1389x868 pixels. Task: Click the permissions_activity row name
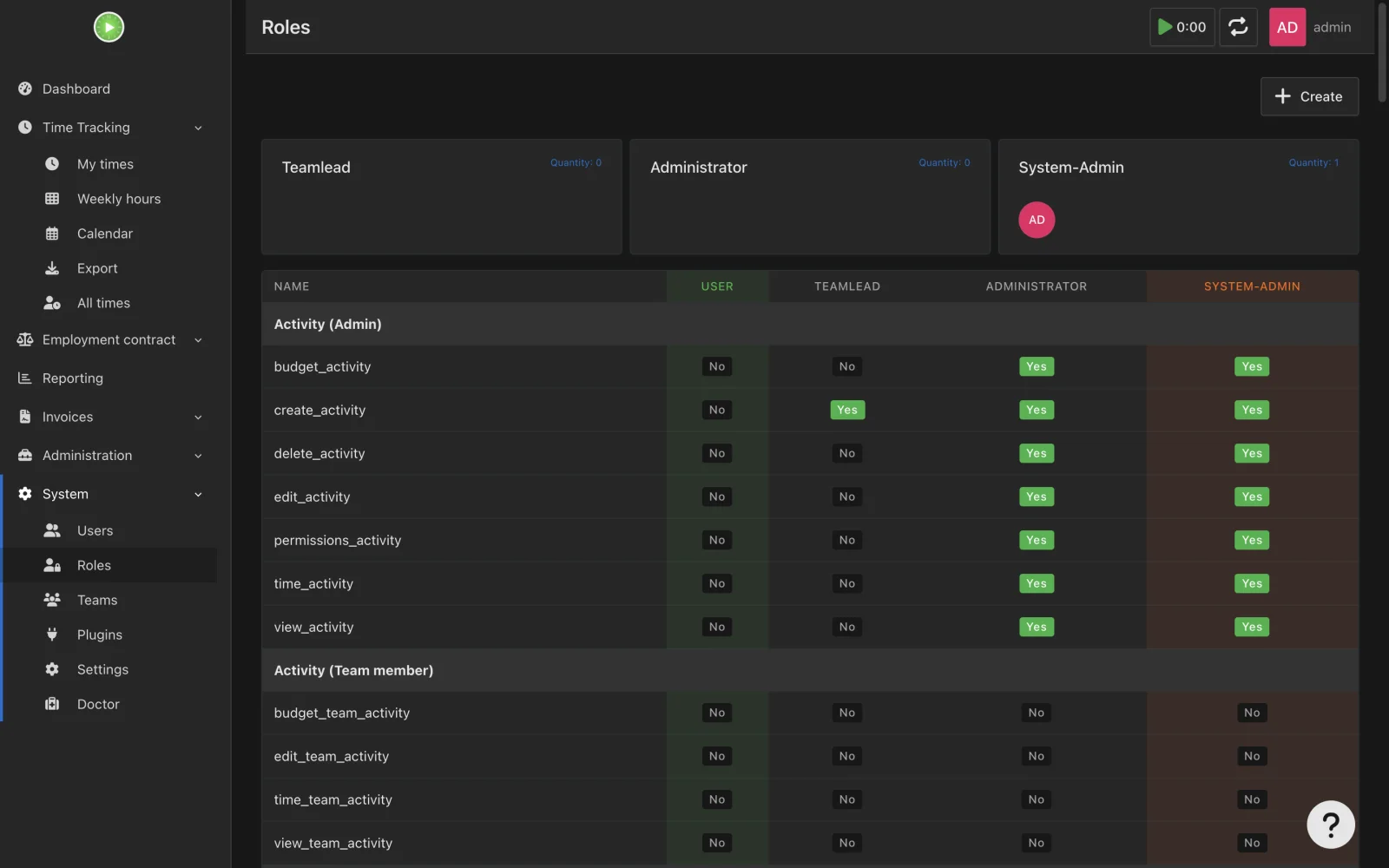[338, 540]
